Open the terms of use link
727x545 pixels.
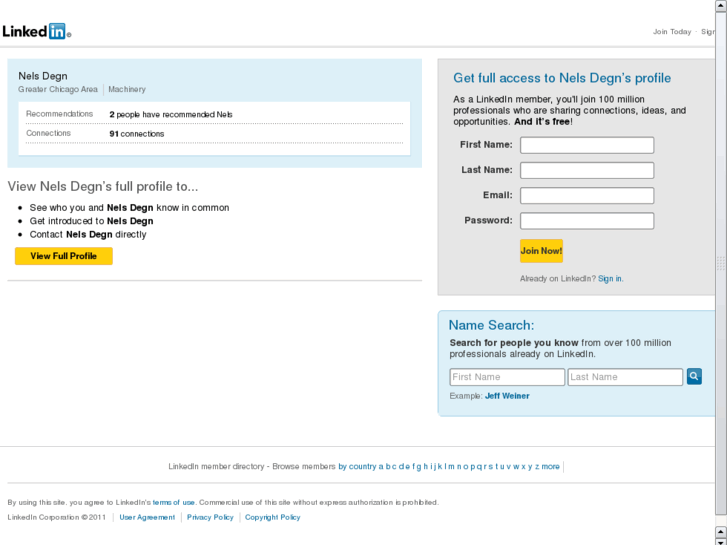coord(173,502)
